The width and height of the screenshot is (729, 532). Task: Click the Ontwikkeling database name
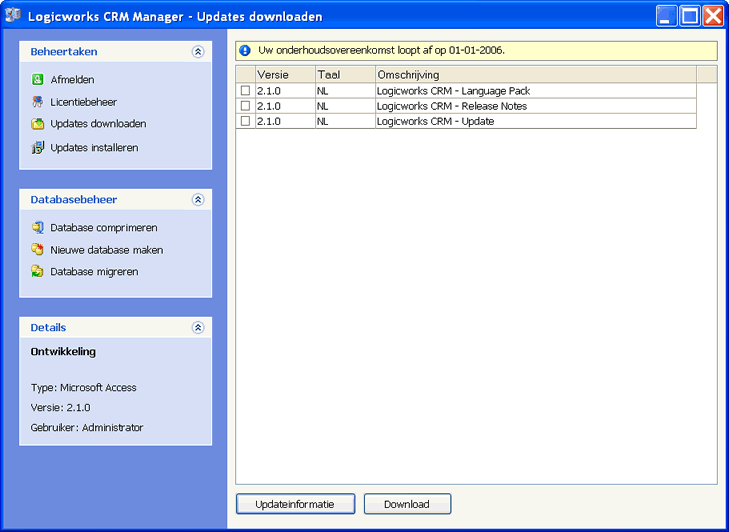63,352
